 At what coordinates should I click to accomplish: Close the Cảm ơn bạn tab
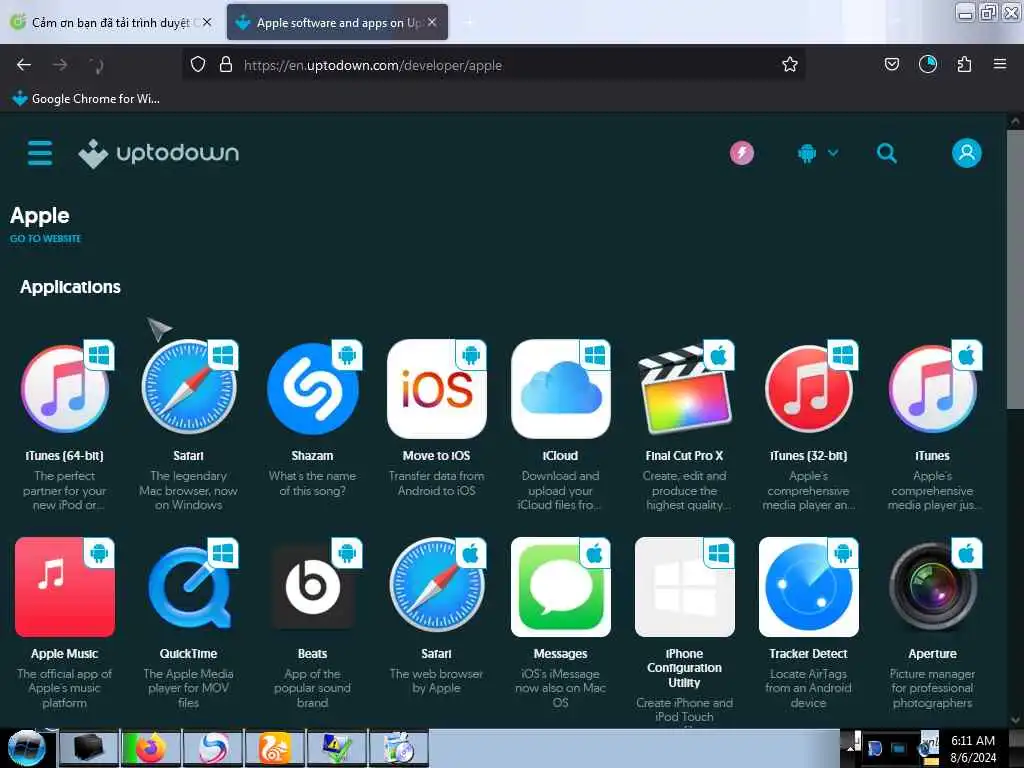click(x=206, y=22)
